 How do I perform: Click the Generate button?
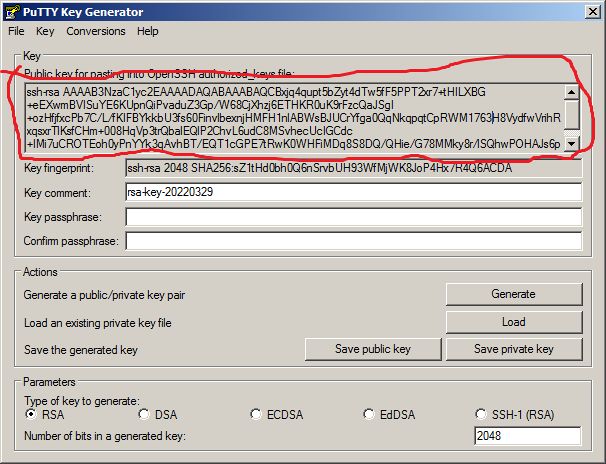point(513,295)
